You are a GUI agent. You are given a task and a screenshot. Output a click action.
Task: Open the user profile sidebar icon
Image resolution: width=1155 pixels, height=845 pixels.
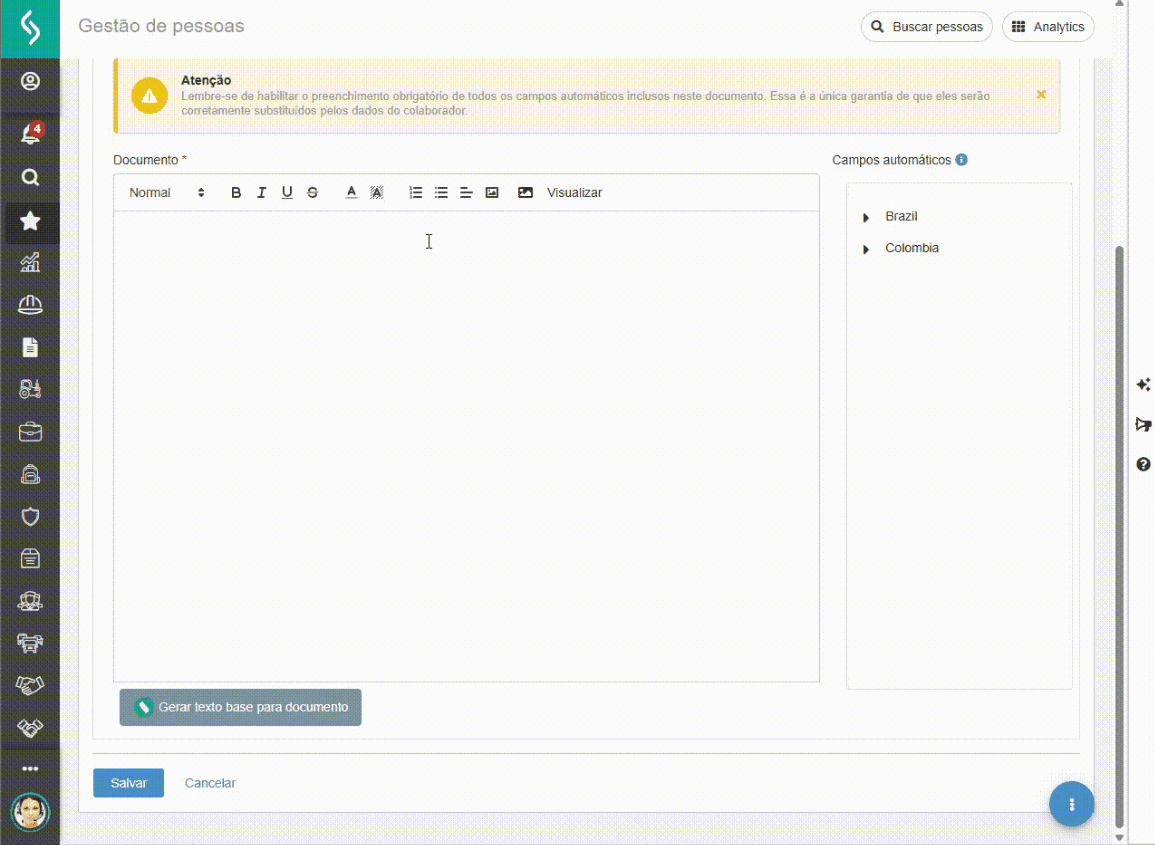pos(29,81)
